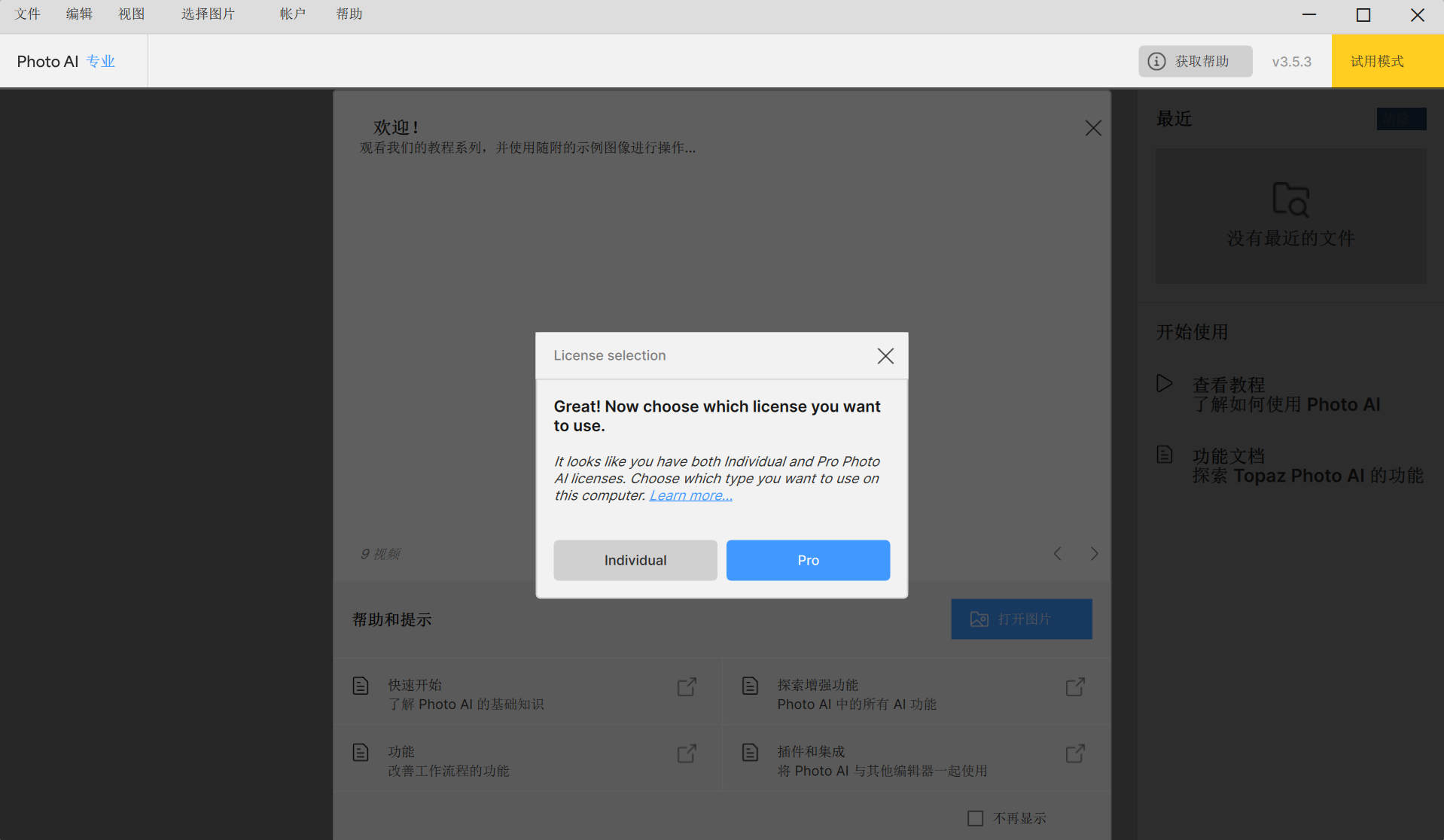Click the v3.5.3 version label

tap(1291, 62)
